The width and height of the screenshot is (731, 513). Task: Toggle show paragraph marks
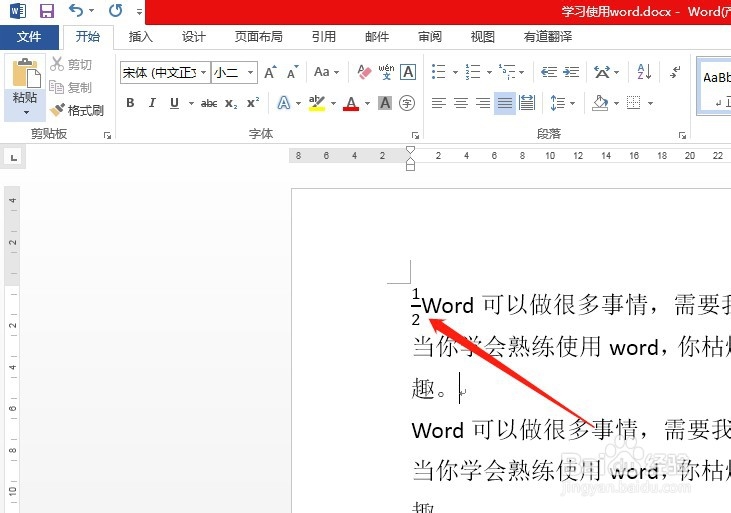point(675,72)
